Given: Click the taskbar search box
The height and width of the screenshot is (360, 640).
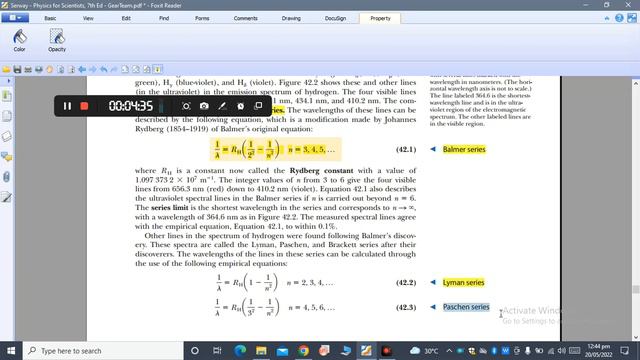Looking at the screenshot, I should (103, 351).
